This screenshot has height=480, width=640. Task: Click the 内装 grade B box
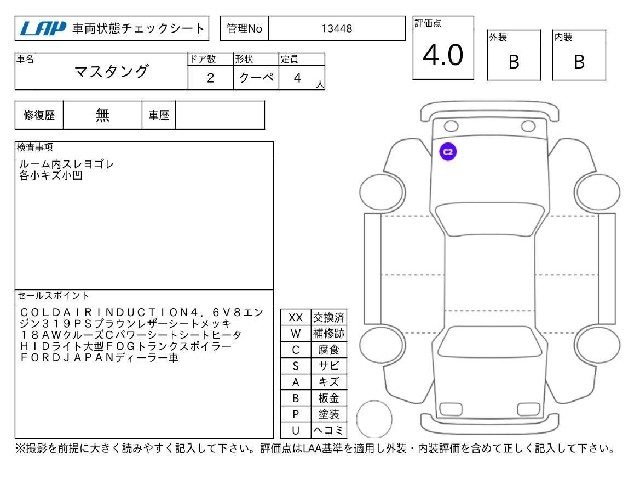[x=579, y=55]
